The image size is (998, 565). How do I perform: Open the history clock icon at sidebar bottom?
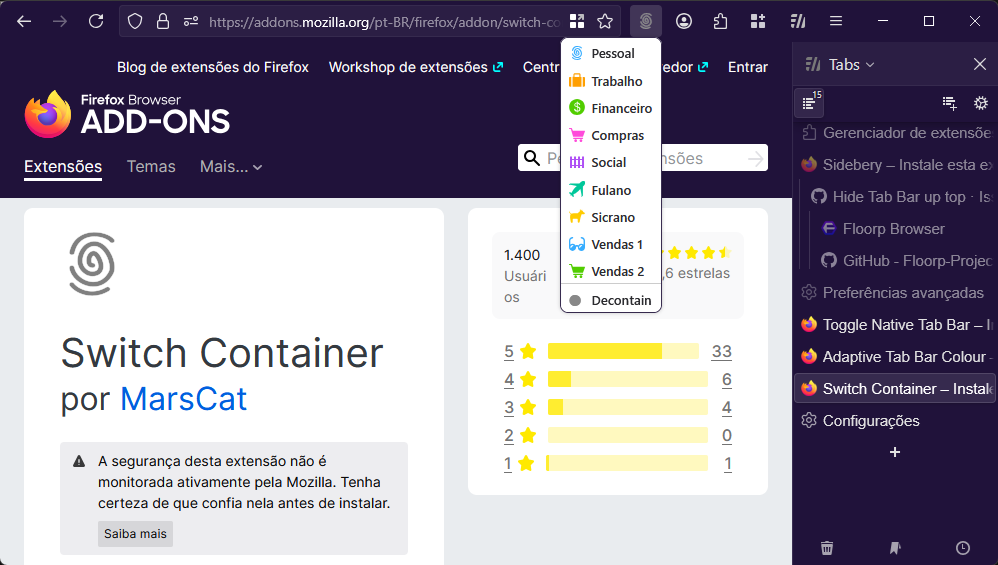click(963, 548)
